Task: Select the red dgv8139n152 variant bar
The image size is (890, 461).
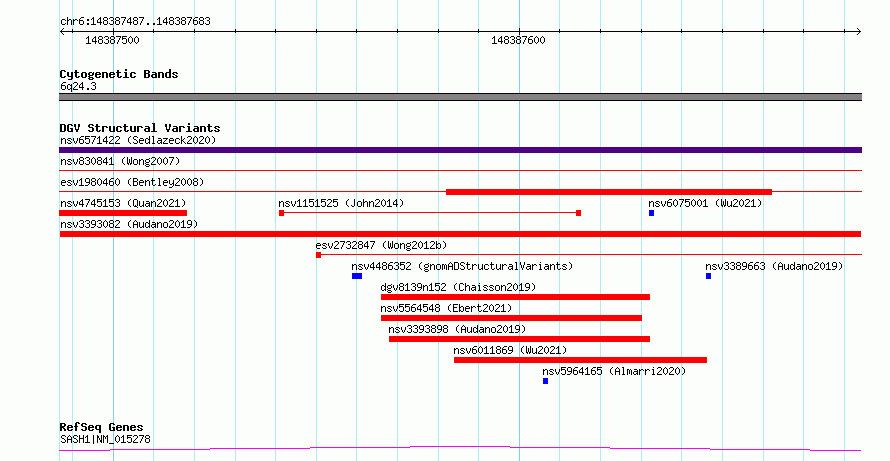Action: click(x=515, y=297)
